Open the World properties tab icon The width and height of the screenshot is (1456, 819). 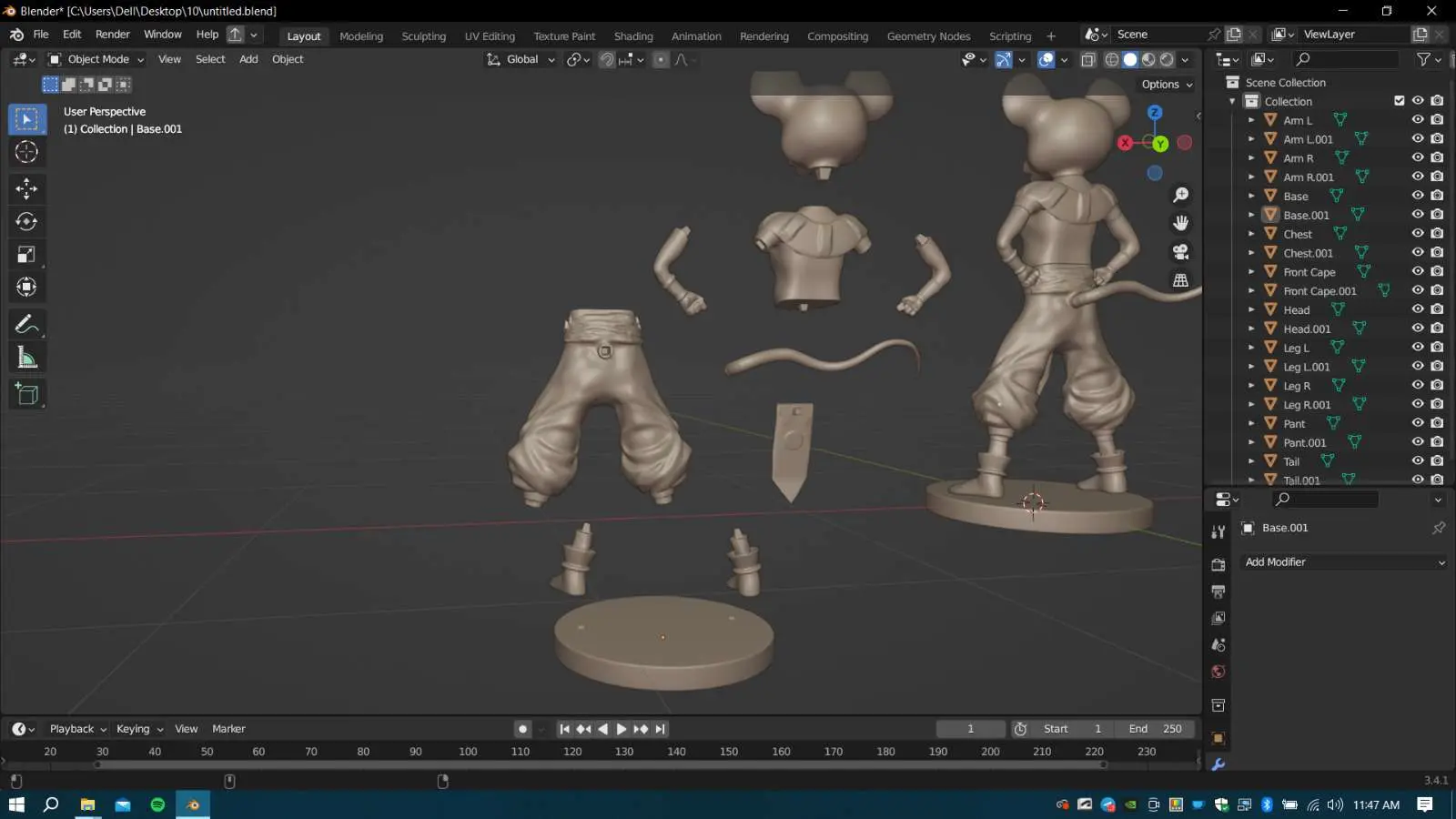pos(1218,672)
